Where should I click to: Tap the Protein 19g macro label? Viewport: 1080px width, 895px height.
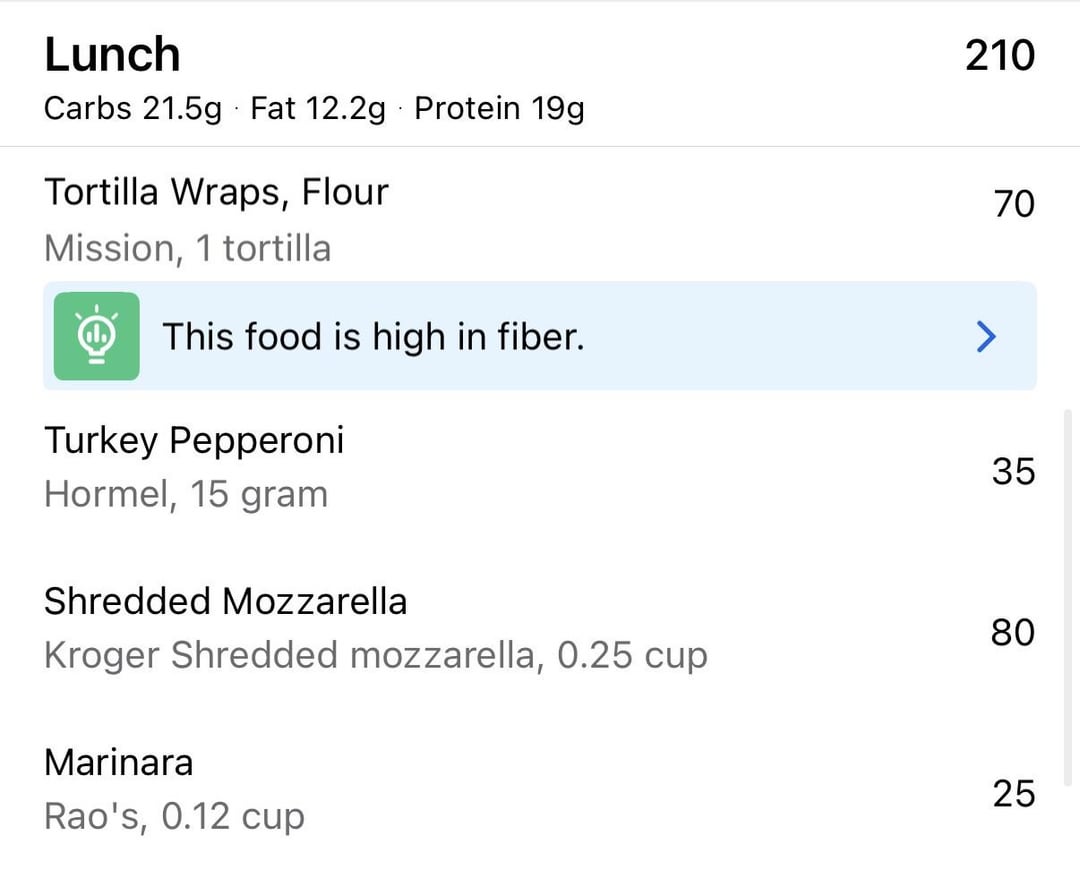[499, 109]
